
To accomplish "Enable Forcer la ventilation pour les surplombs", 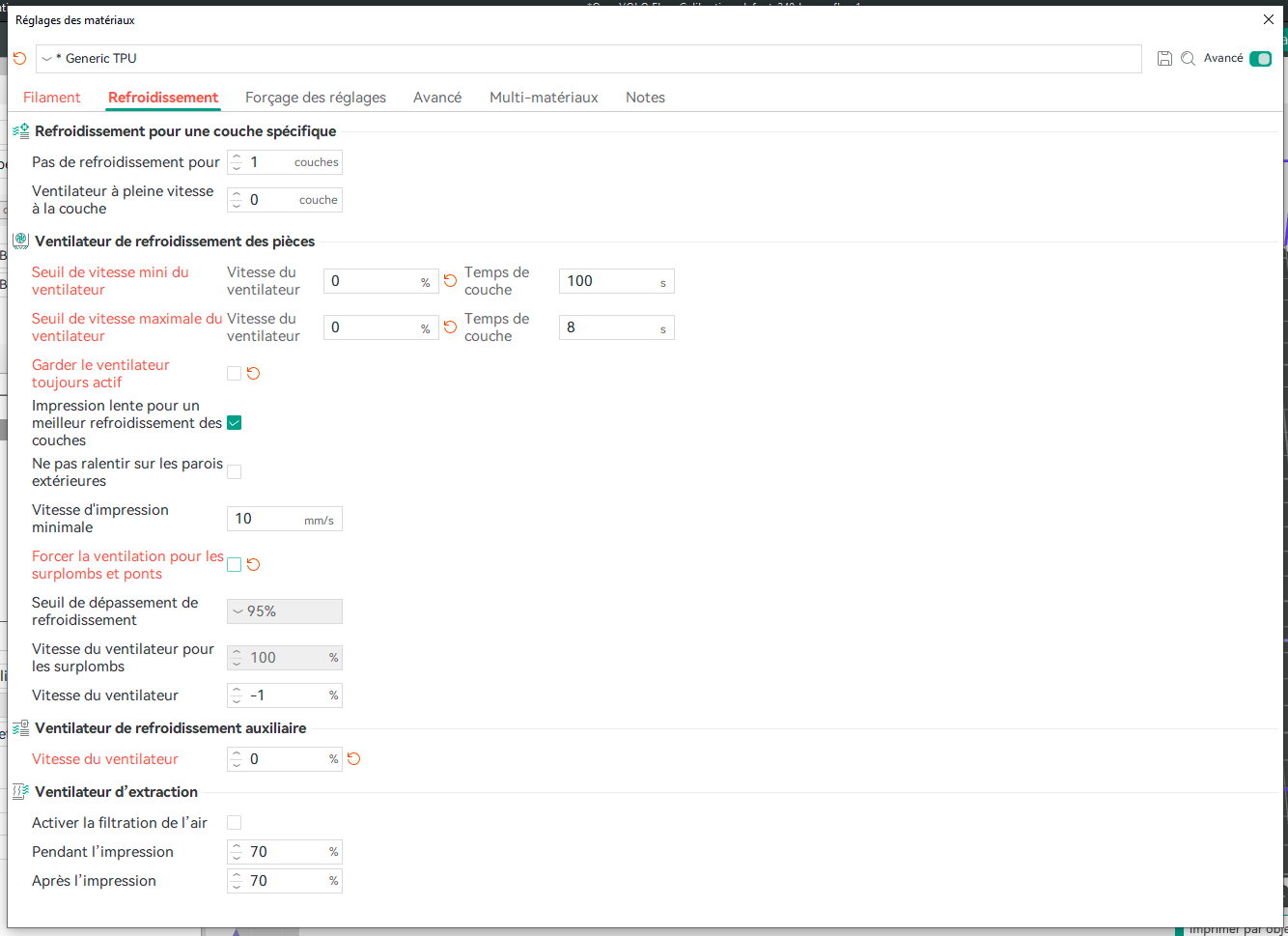I will (234, 565).
